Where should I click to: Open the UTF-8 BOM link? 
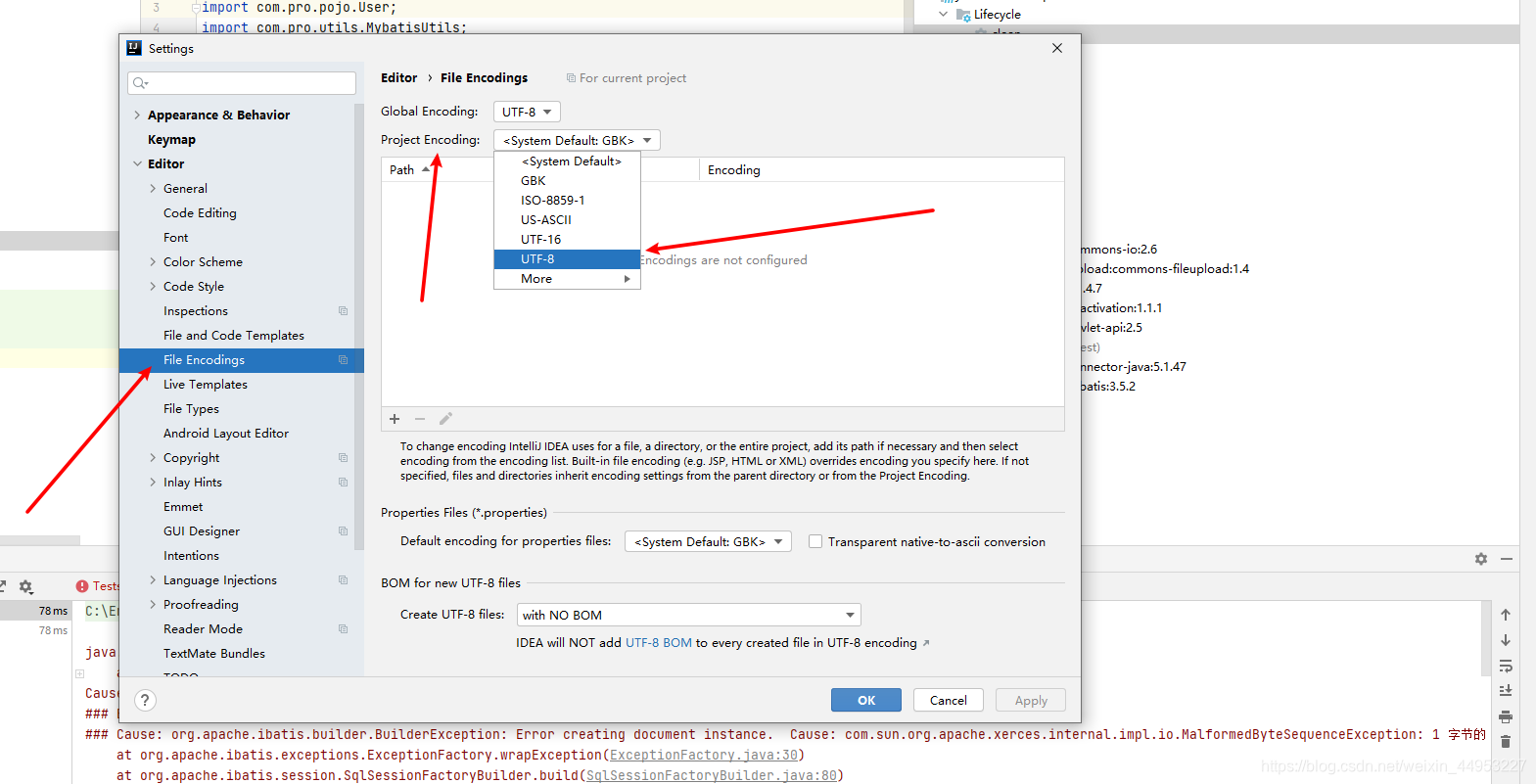coord(659,643)
